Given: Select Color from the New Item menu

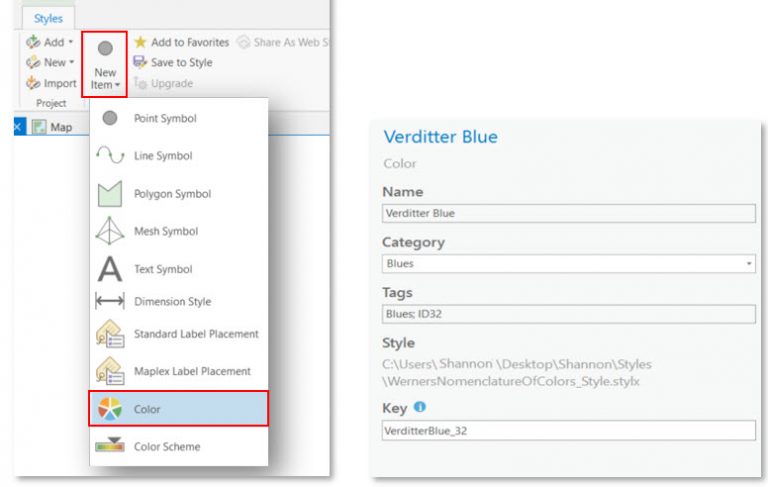Looking at the screenshot, I should 147,409.
